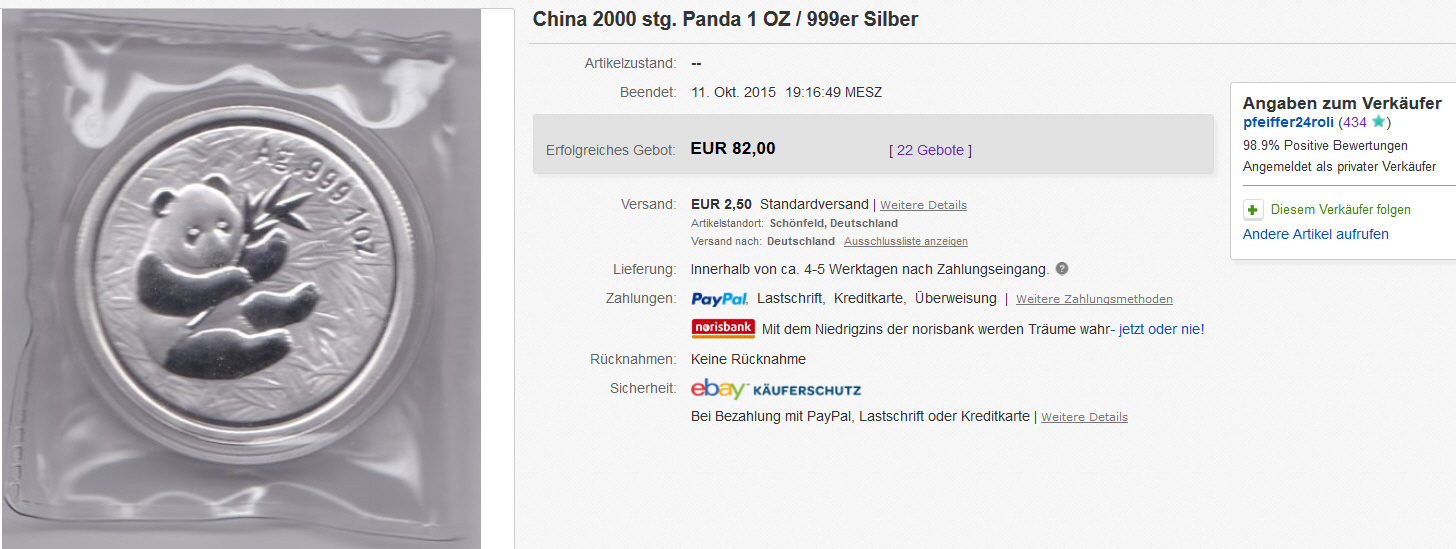Open seller feedback score 434

[1355, 122]
